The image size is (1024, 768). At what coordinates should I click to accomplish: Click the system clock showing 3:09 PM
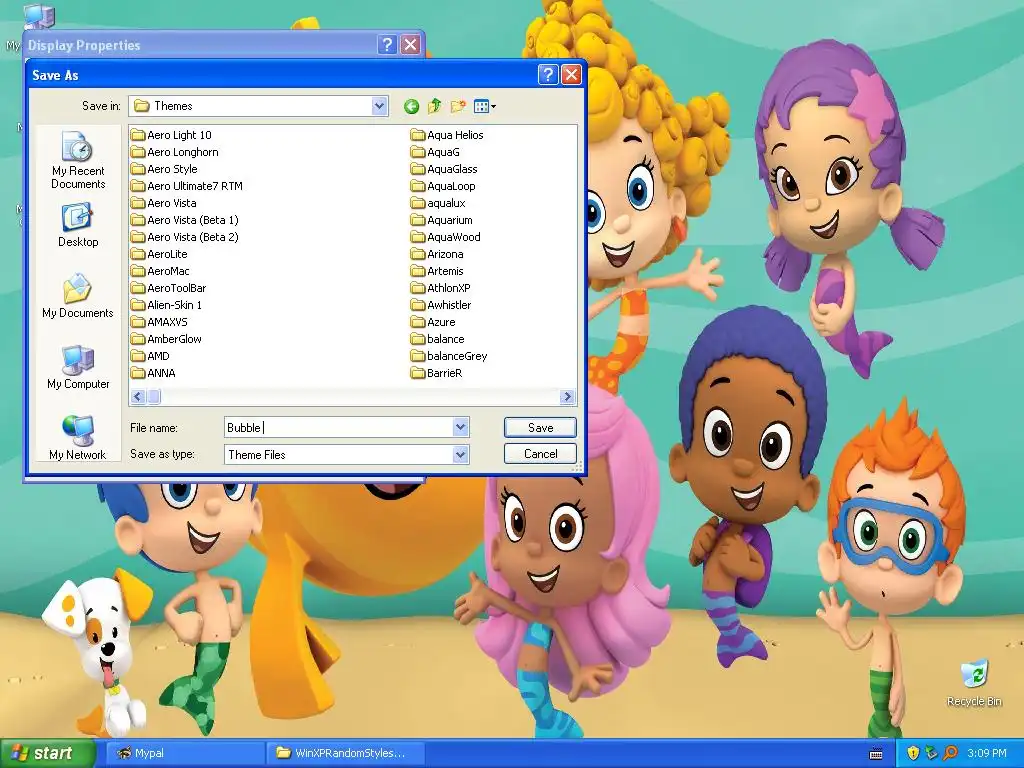click(x=987, y=753)
